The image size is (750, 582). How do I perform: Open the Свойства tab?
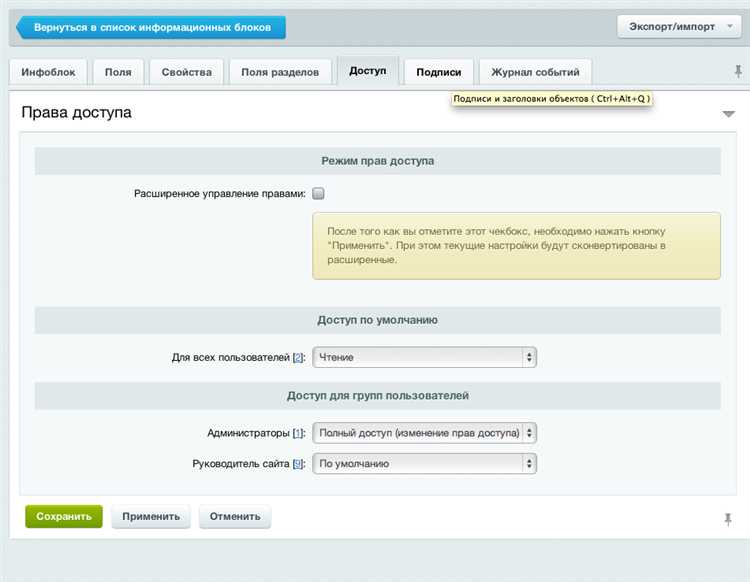187,72
